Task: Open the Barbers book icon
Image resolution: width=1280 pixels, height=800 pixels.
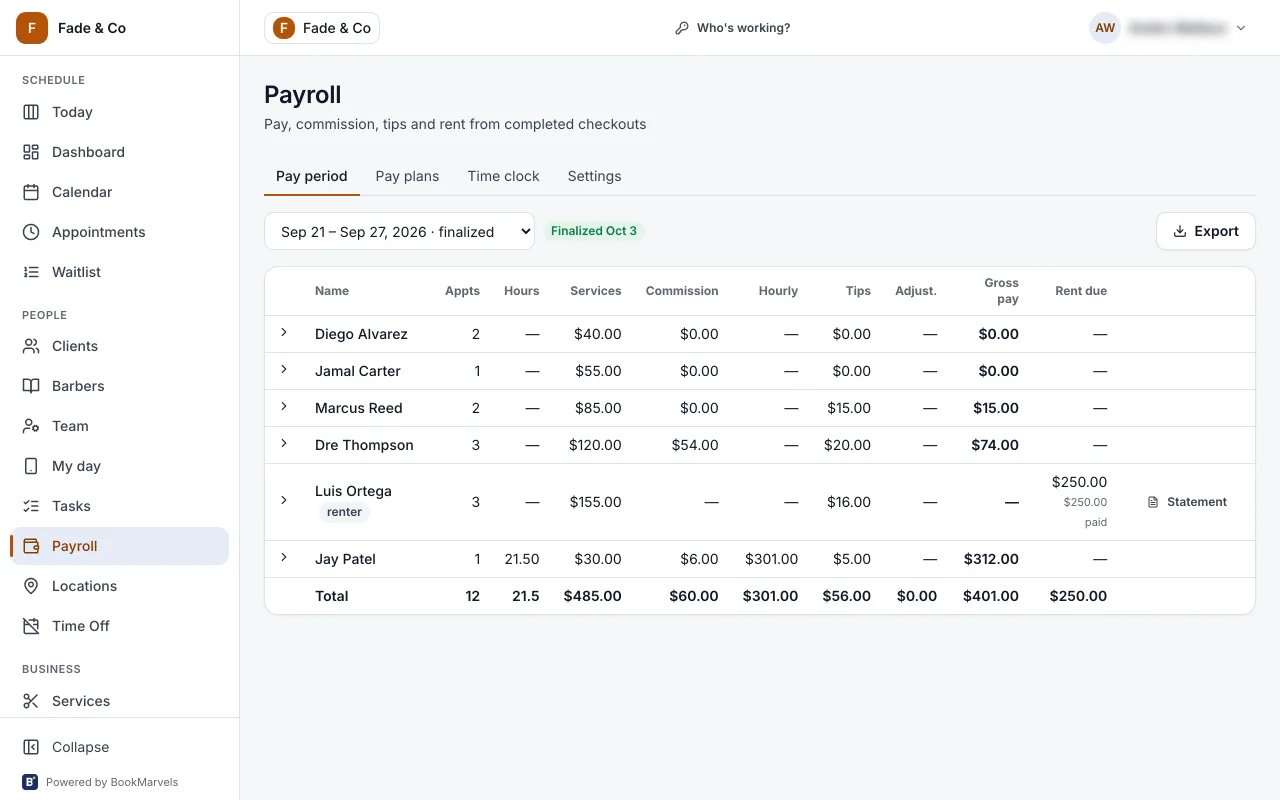Action: [31, 386]
